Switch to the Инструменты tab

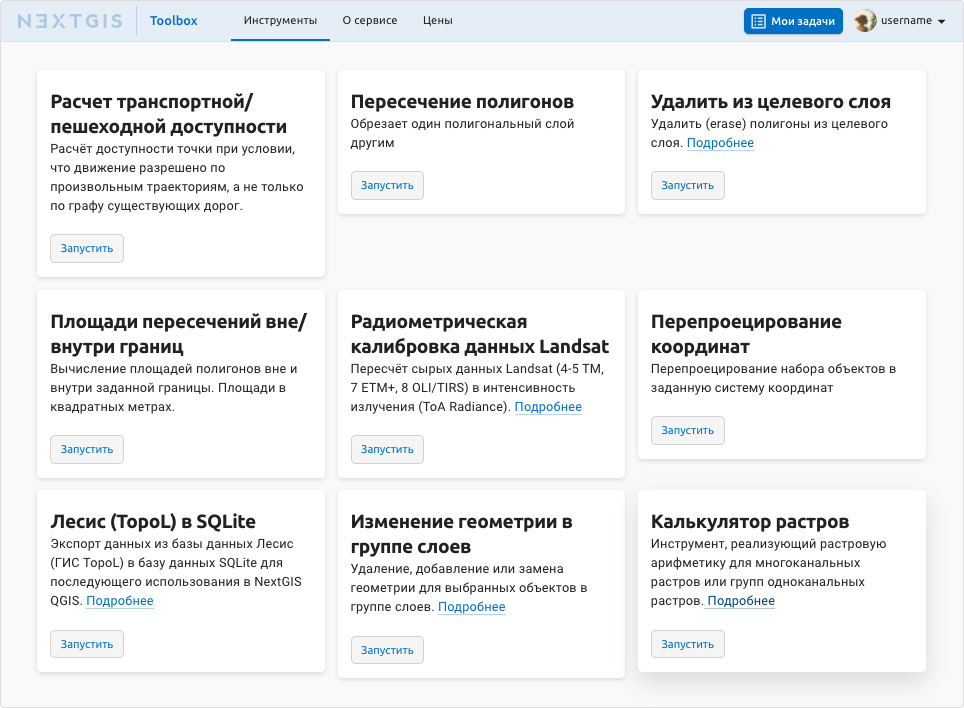[280, 21]
